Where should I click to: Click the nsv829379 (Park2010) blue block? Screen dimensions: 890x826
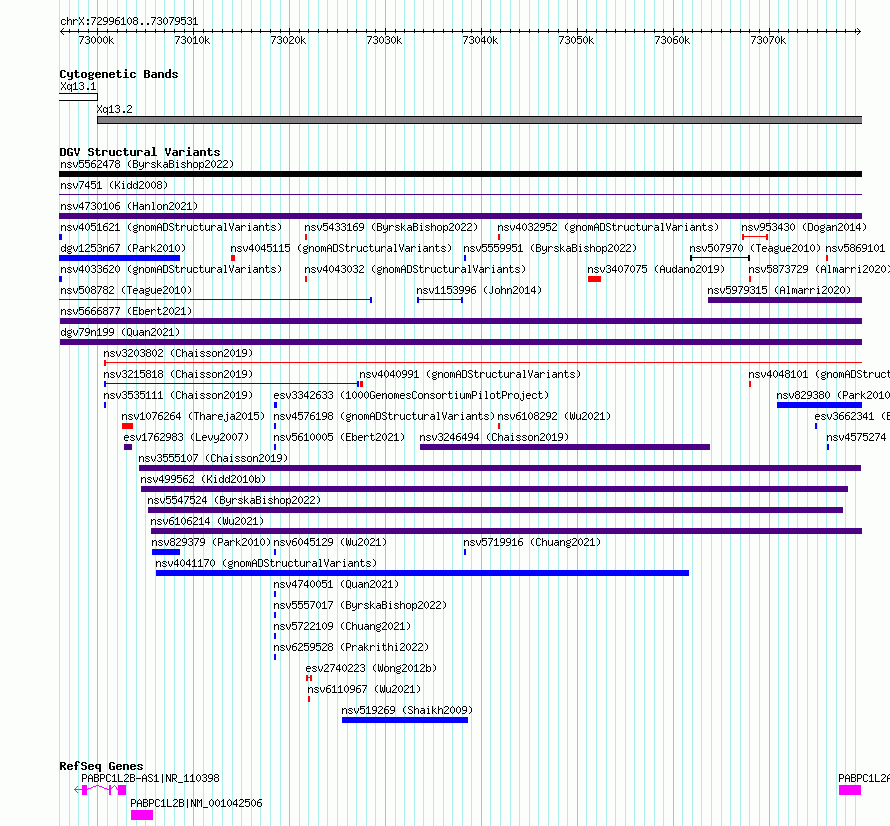click(x=166, y=552)
